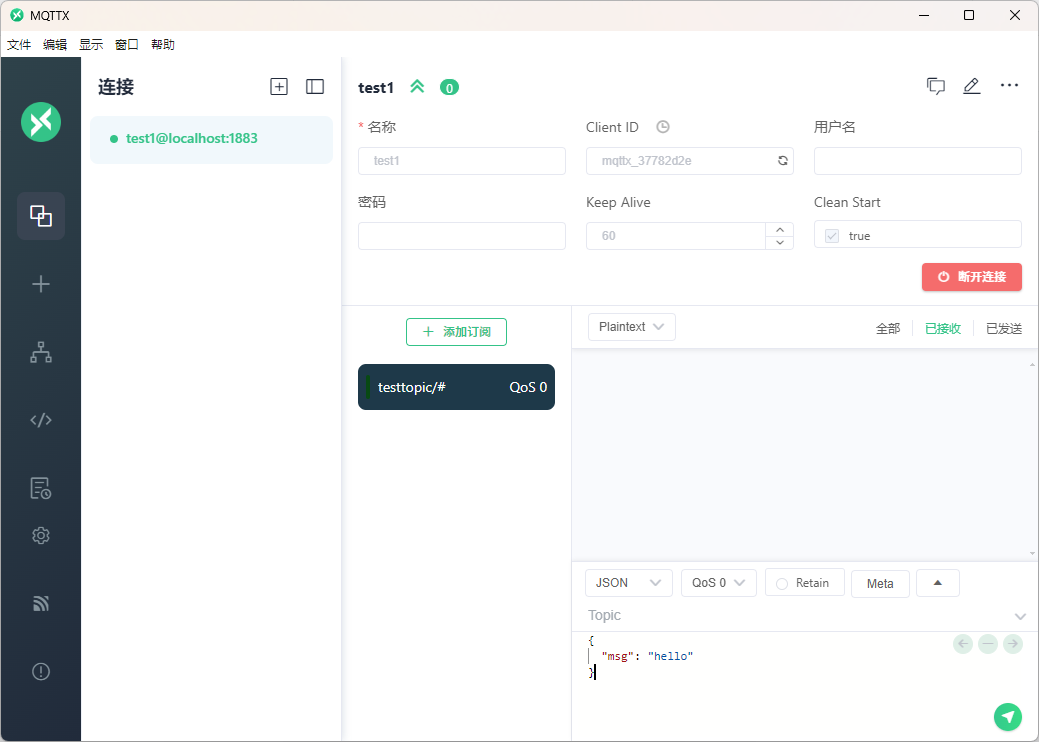Viewport: 1039px width, 742px height.
Task: Open the new connection plus icon in sidebar
Action: pos(41,284)
